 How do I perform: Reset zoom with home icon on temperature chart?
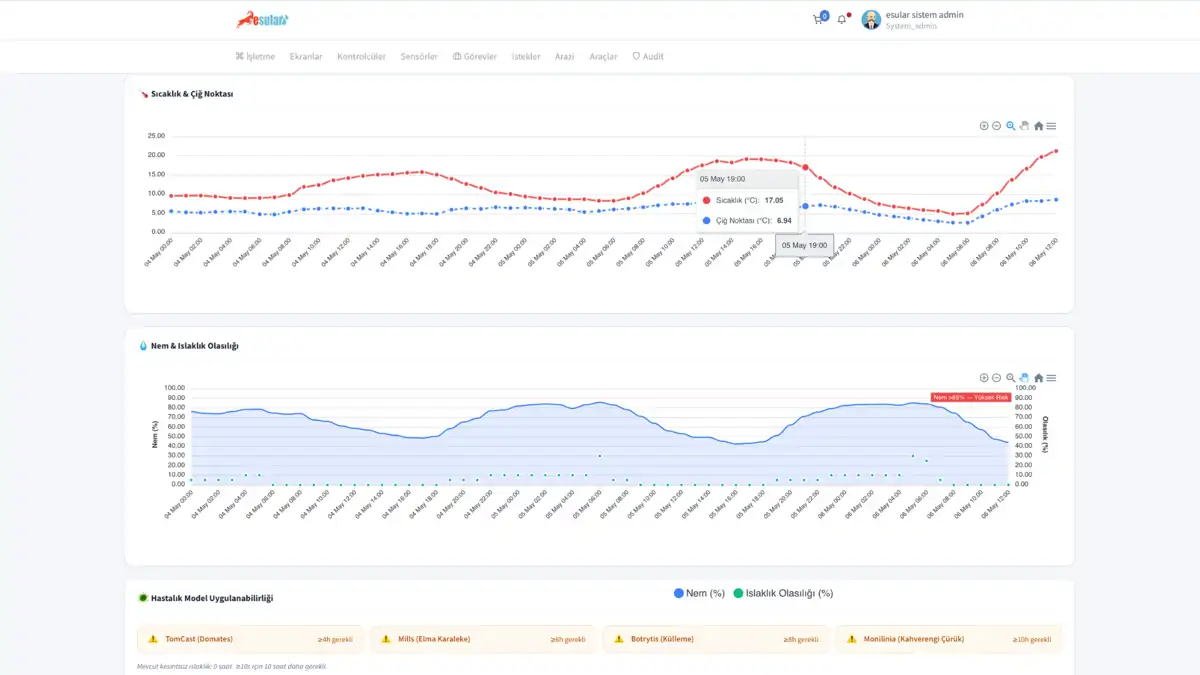(1038, 126)
